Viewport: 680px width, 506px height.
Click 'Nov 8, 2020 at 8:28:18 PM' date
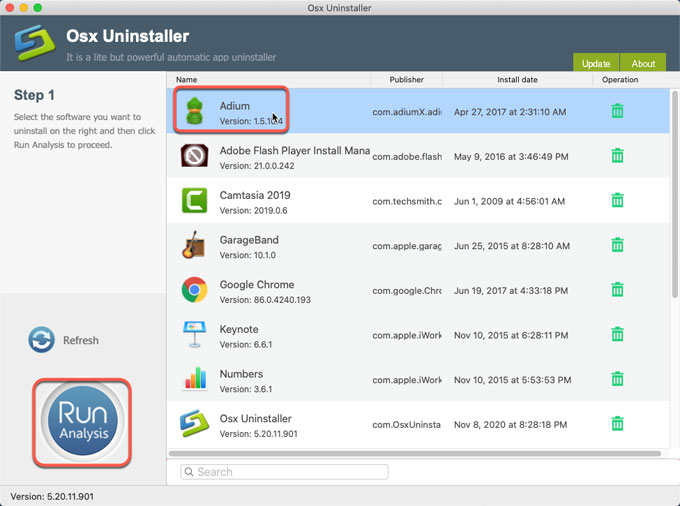coord(510,424)
